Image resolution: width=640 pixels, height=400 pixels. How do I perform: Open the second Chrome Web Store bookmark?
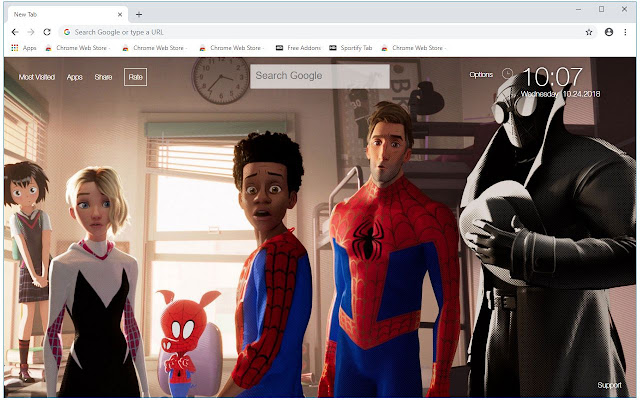[x=154, y=48]
